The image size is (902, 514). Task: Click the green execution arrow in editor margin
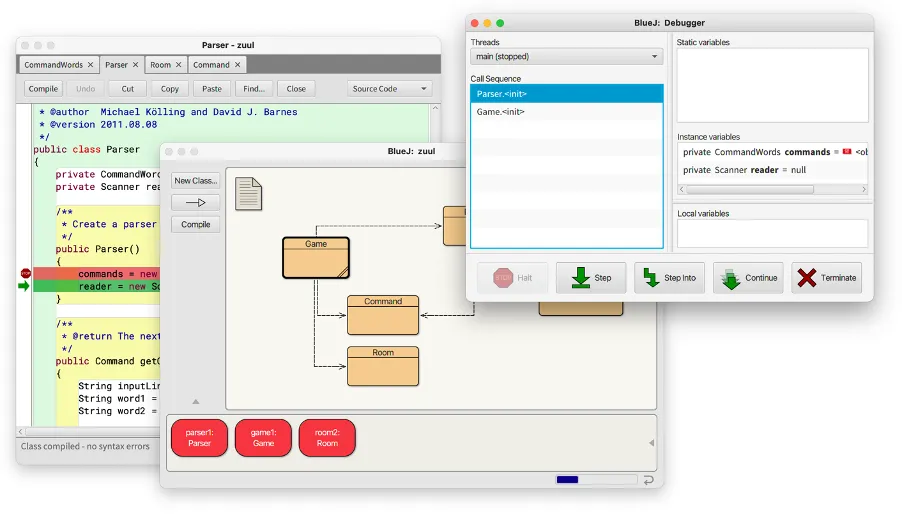pyautogui.click(x=24, y=286)
